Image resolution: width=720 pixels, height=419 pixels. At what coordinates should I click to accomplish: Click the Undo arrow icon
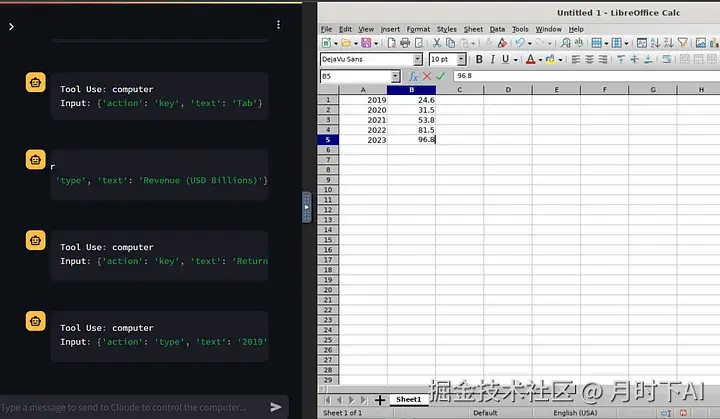[x=520, y=43]
